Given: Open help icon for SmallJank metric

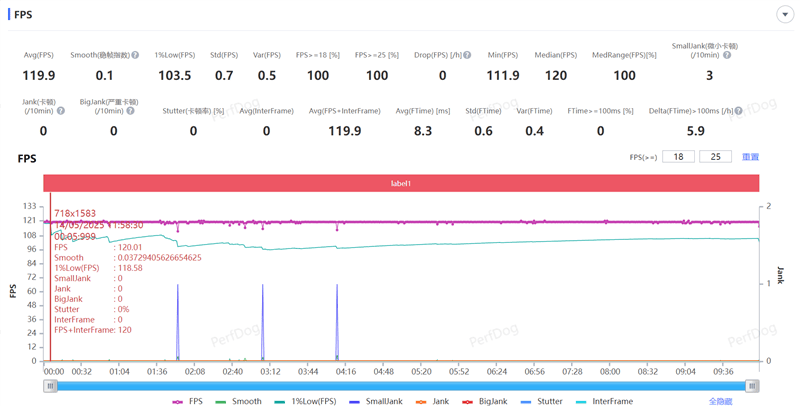Looking at the screenshot, I should 726,56.
